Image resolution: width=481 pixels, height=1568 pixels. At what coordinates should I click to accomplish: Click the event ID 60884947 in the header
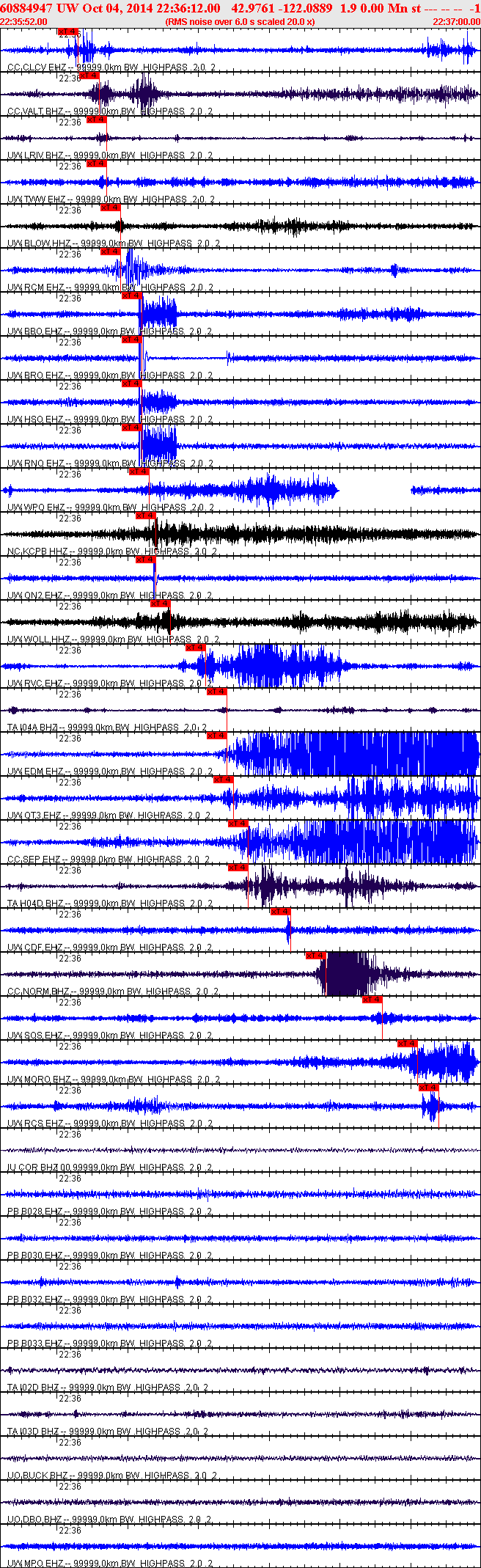point(26,8)
